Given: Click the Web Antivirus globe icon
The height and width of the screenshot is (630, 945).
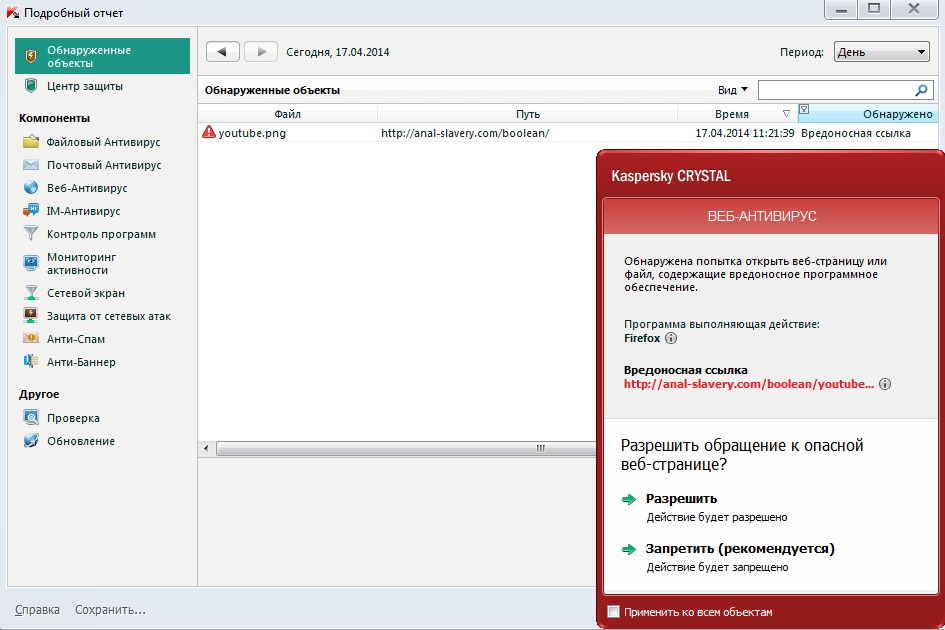Looking at the screenshot, I should (30, 188).
